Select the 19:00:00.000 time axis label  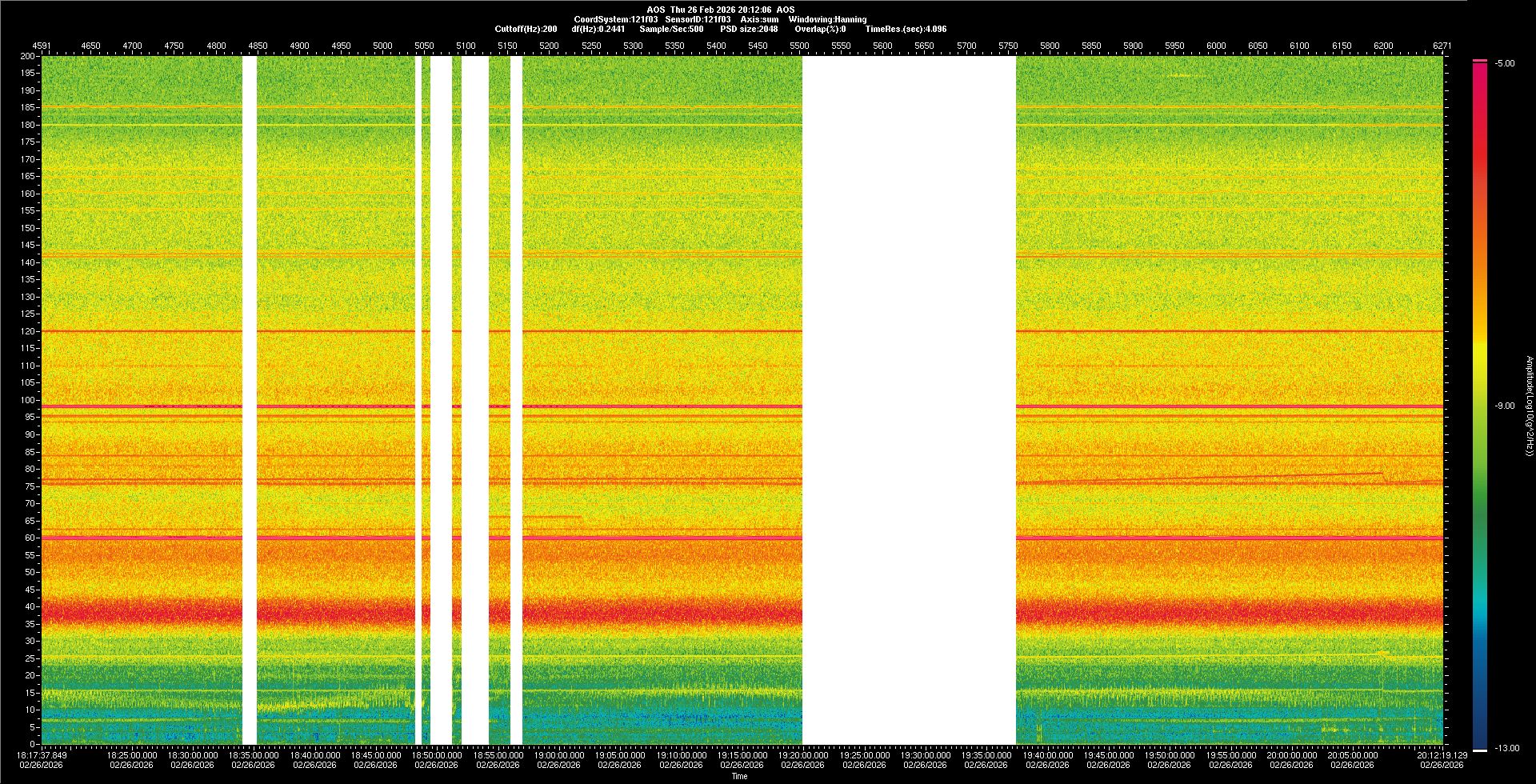[559, 755]
